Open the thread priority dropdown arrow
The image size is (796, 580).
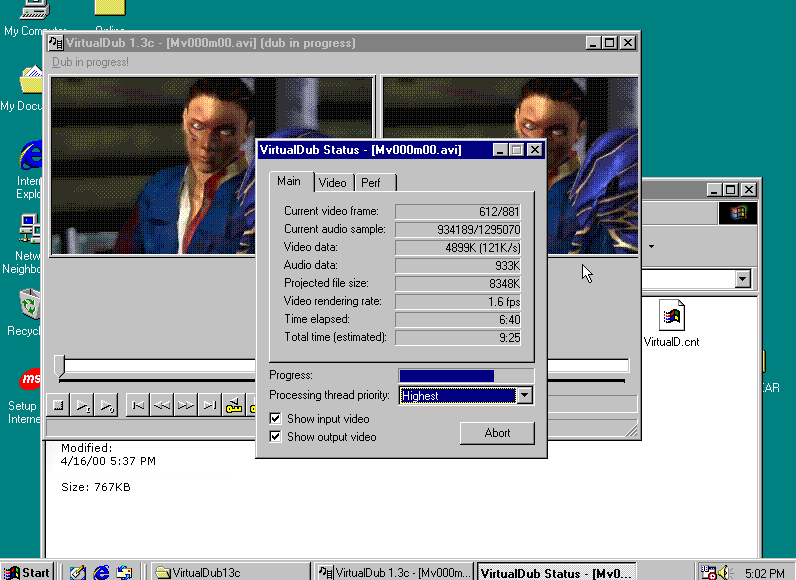[x=525, y=395]
